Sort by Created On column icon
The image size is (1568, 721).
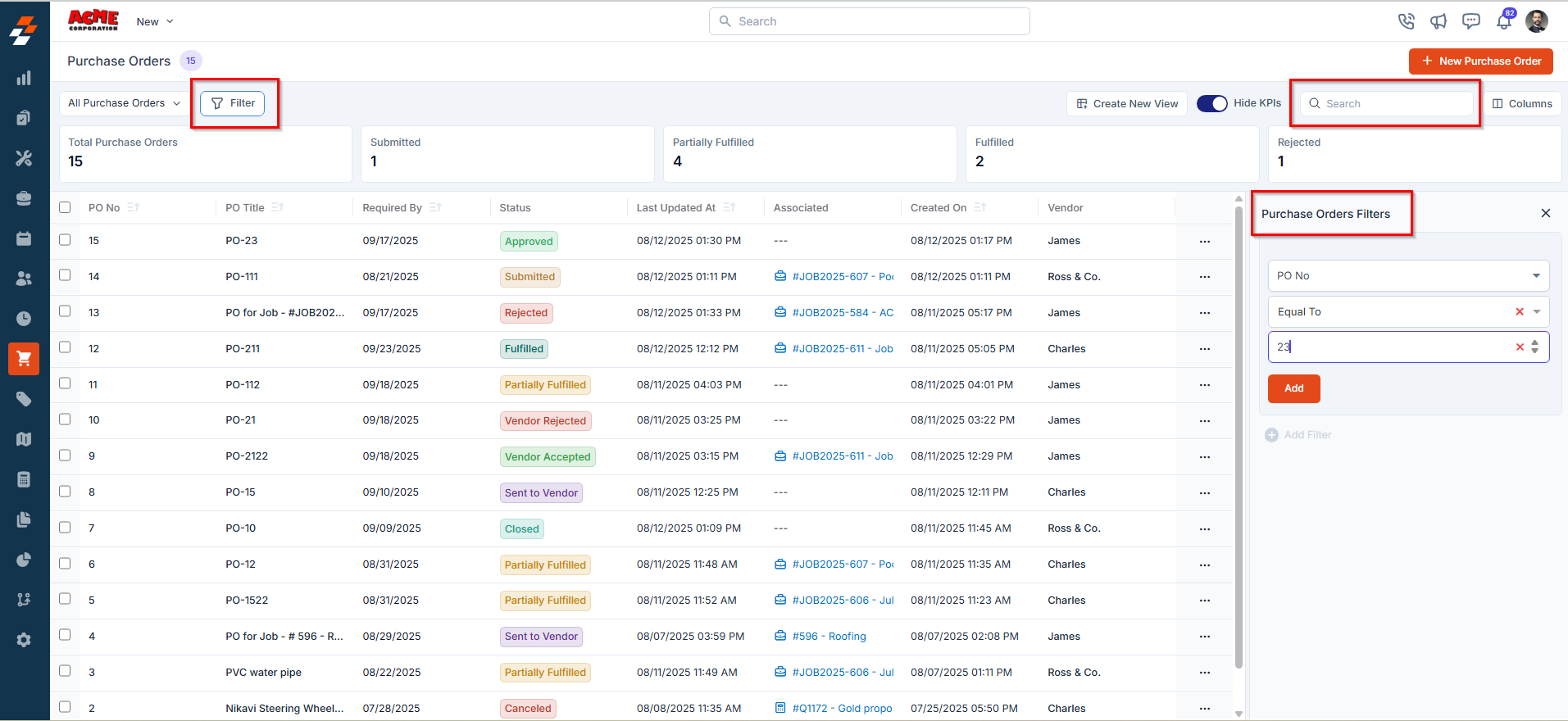click(x=980, y=207)
